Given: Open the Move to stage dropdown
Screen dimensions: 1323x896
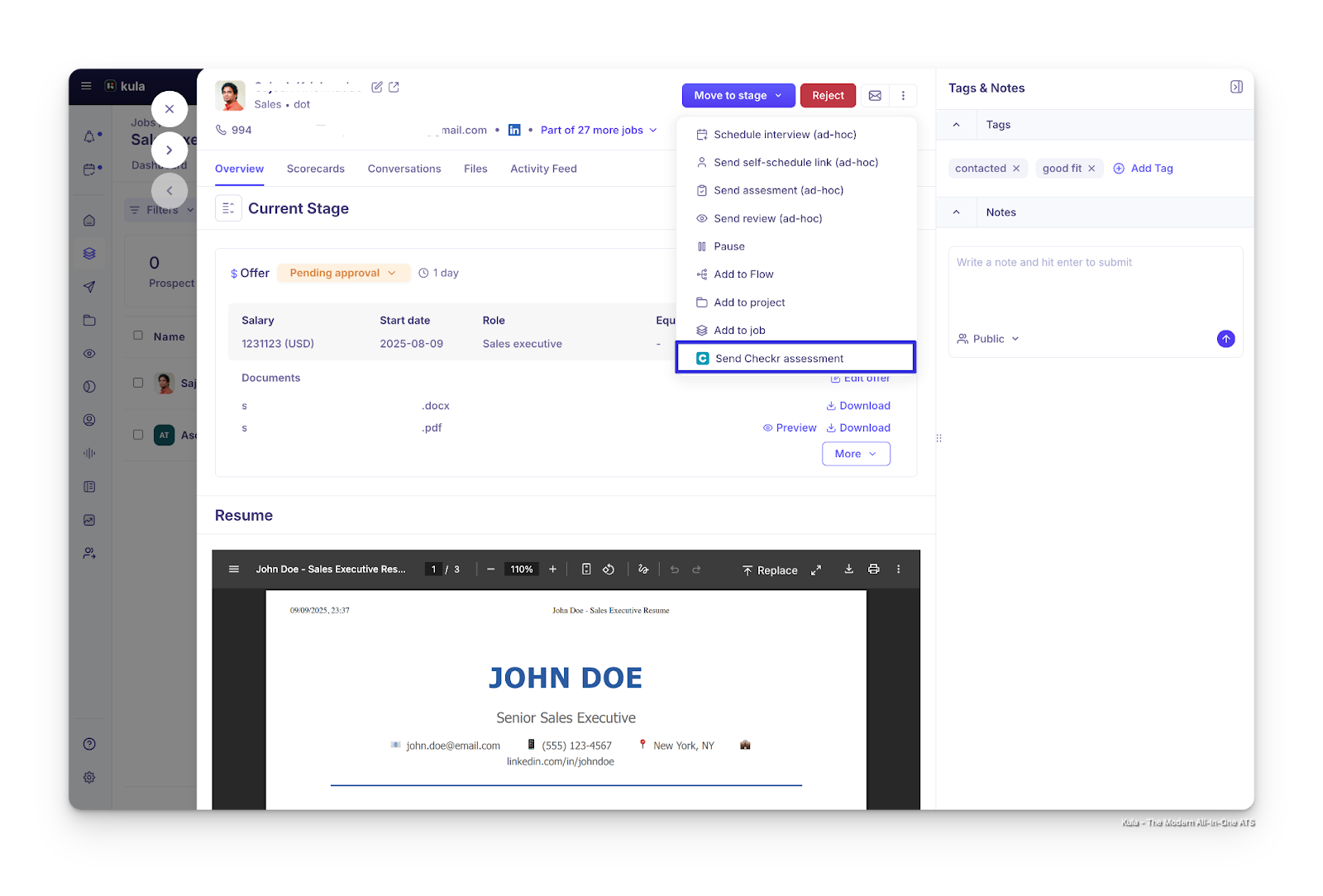Looking at the screenshot, I should pos(738,96).
